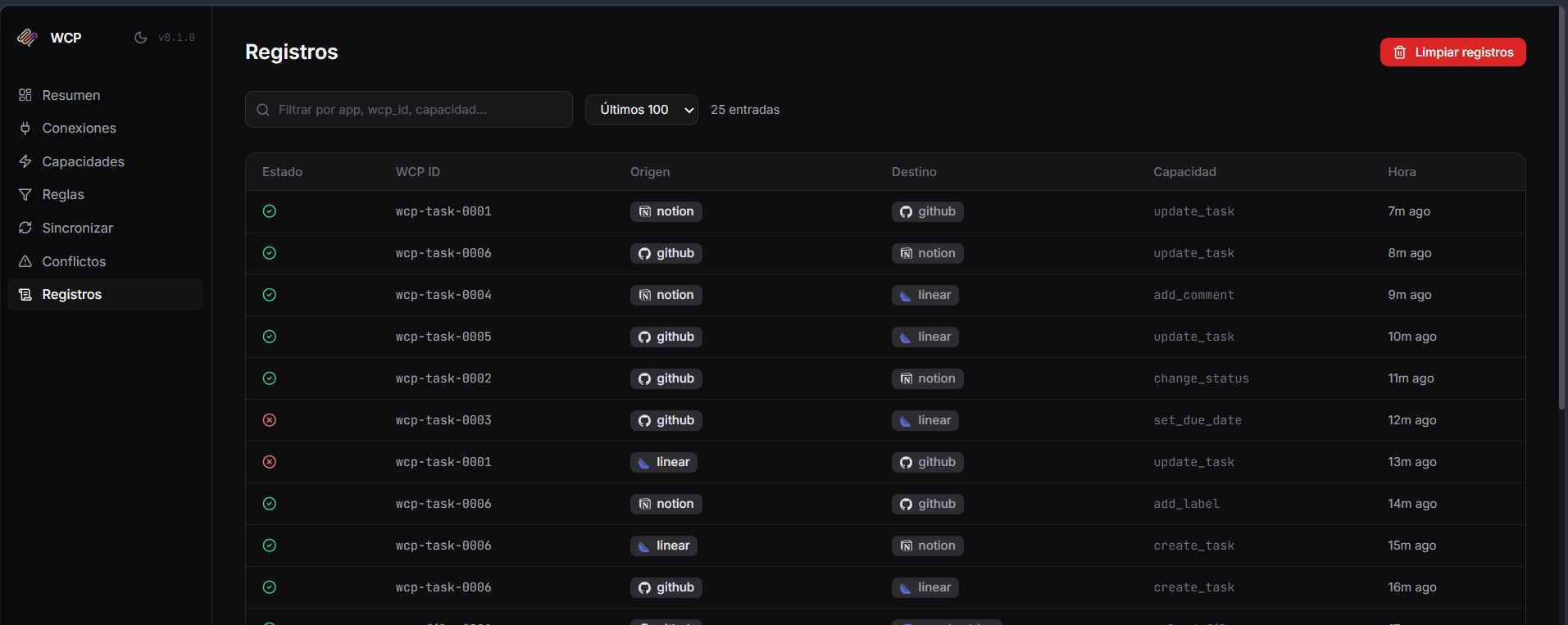
Task: Click notion destination badge in 15m ago row
Action: tap(927, 546)
